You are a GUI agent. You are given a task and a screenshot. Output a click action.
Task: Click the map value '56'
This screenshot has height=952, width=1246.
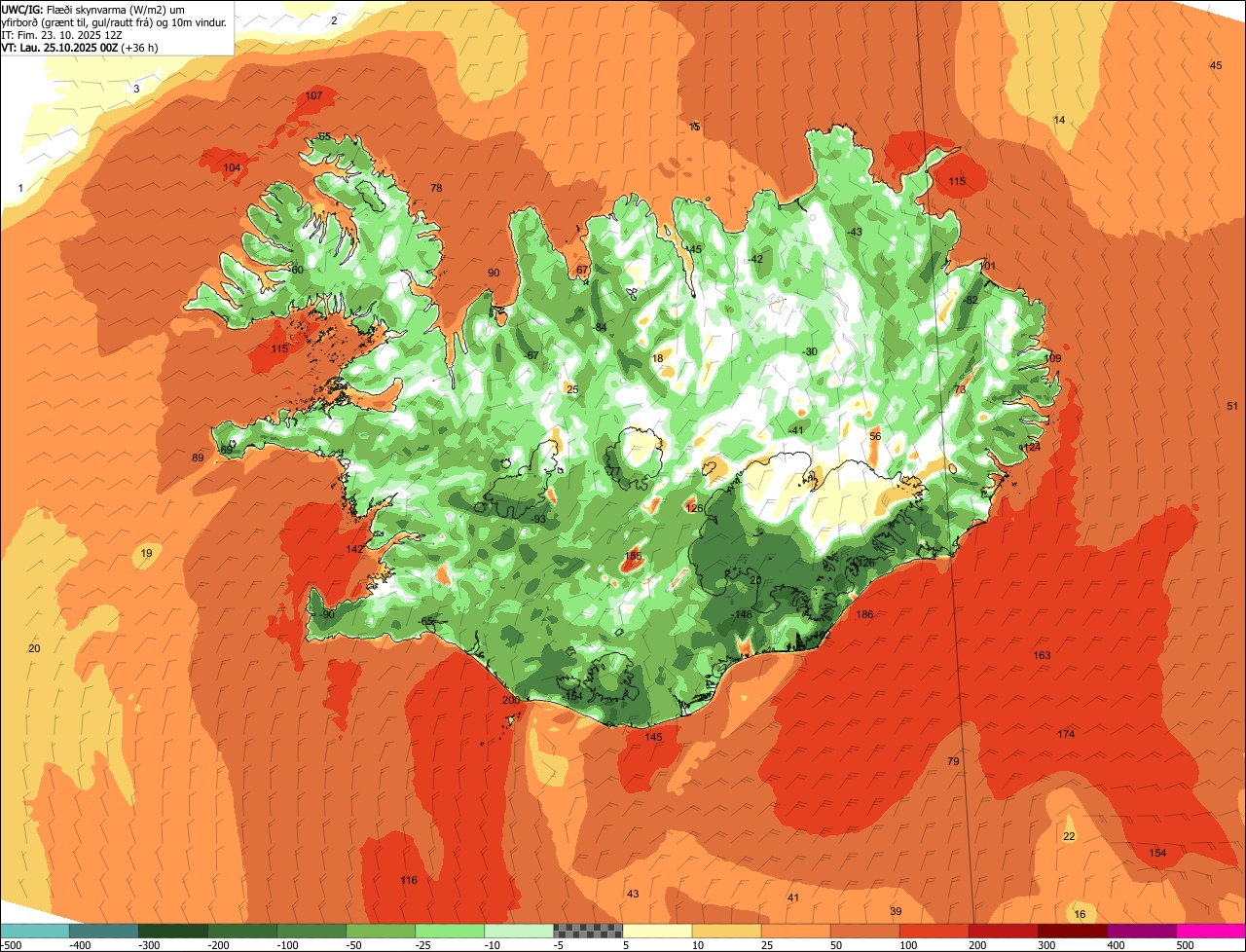tap(875, 436)
